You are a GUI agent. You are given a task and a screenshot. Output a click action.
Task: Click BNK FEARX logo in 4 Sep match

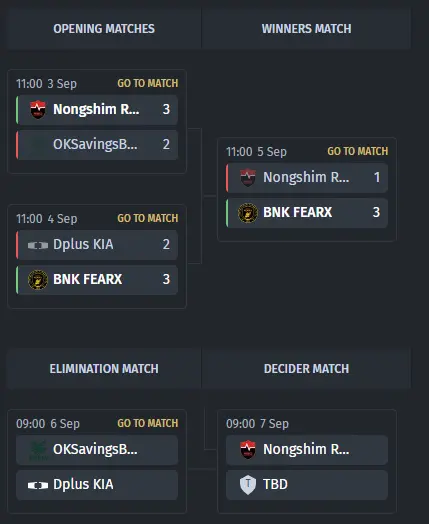point(38,279)
